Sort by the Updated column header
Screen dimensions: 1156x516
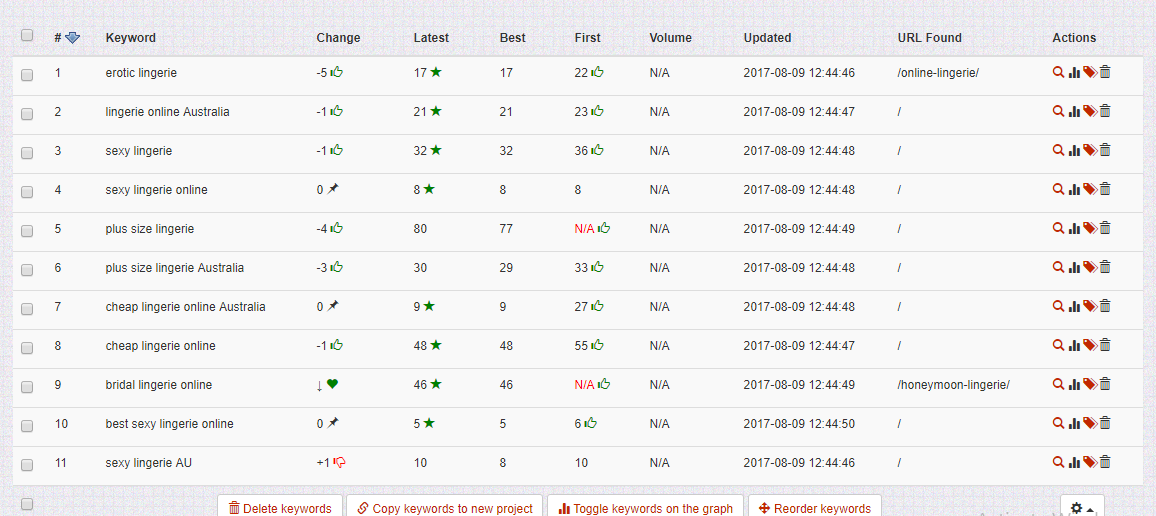tap(767, 38)
